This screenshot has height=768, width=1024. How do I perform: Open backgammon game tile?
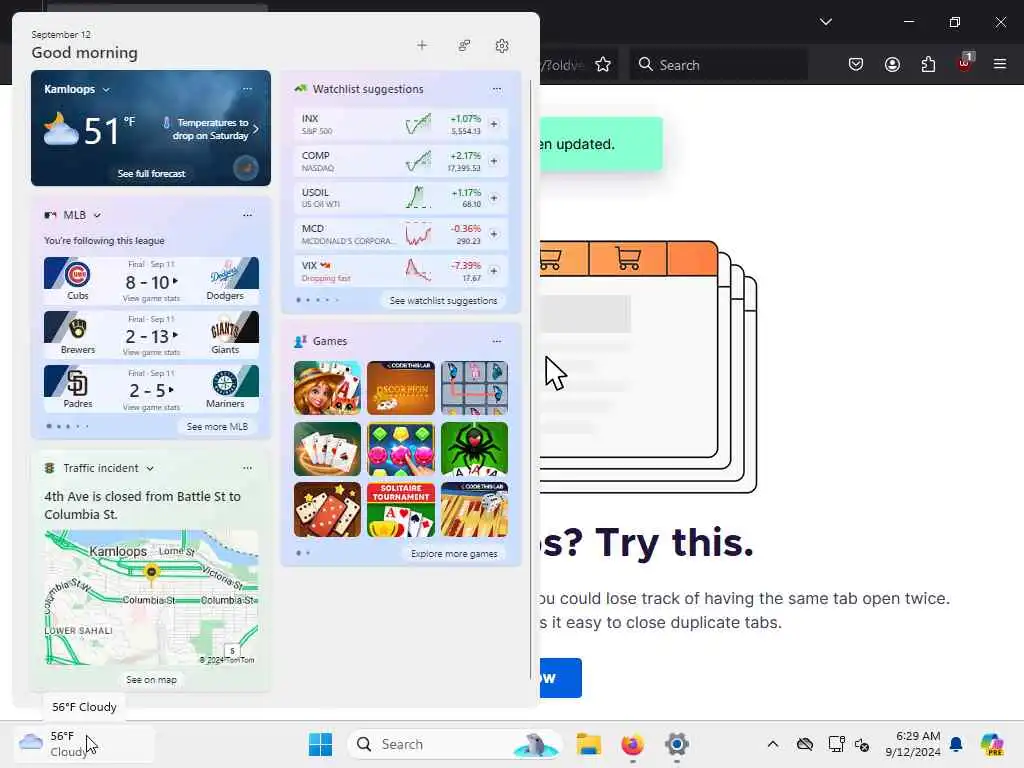pyautogui.click(x=474, y=509)
